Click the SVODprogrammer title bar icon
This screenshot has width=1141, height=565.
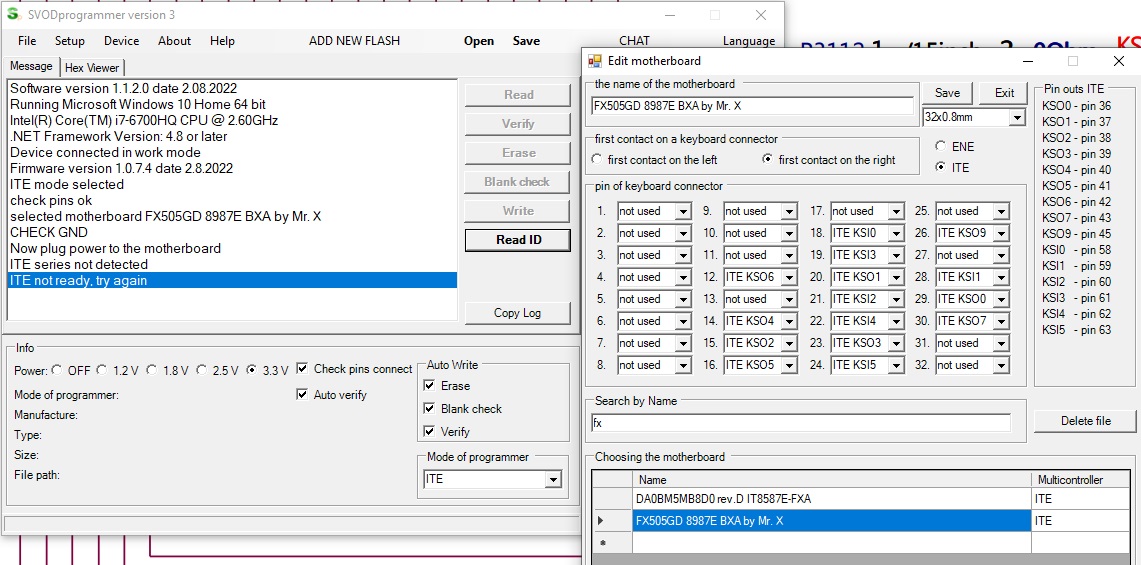(13, 14)
